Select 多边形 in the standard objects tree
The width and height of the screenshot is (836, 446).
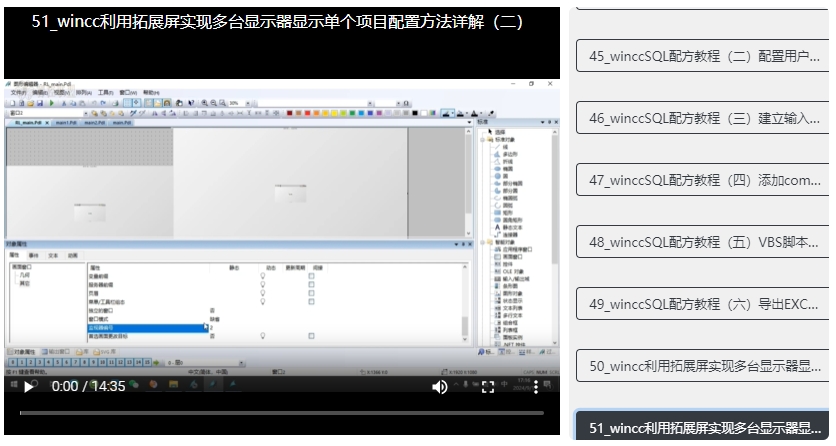tap(506, 154)
